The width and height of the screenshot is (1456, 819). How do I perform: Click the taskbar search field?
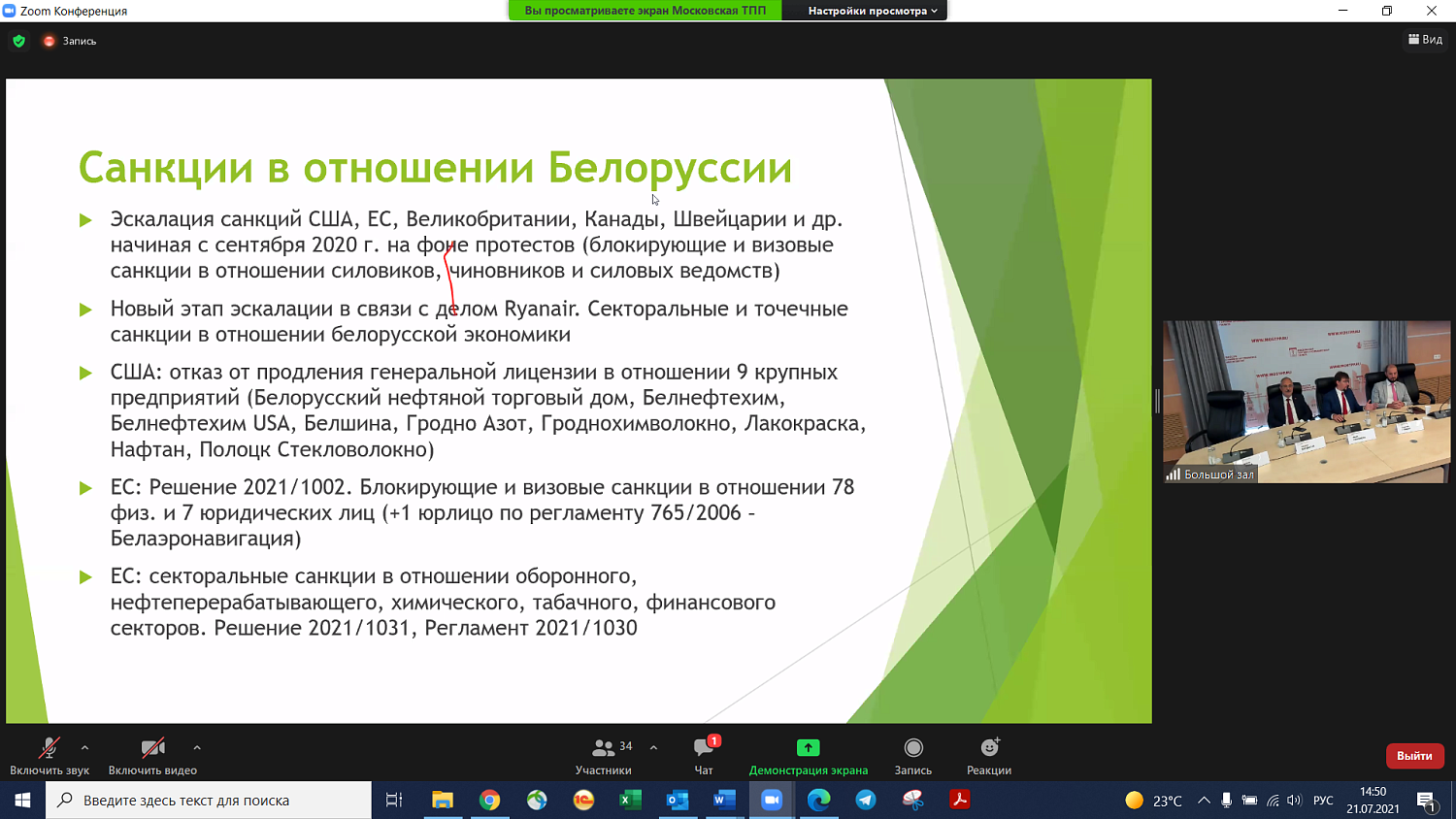[209, 801]
